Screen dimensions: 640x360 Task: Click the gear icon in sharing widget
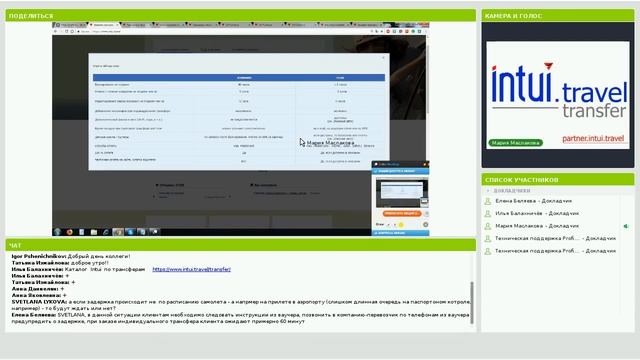click(425, 224)
